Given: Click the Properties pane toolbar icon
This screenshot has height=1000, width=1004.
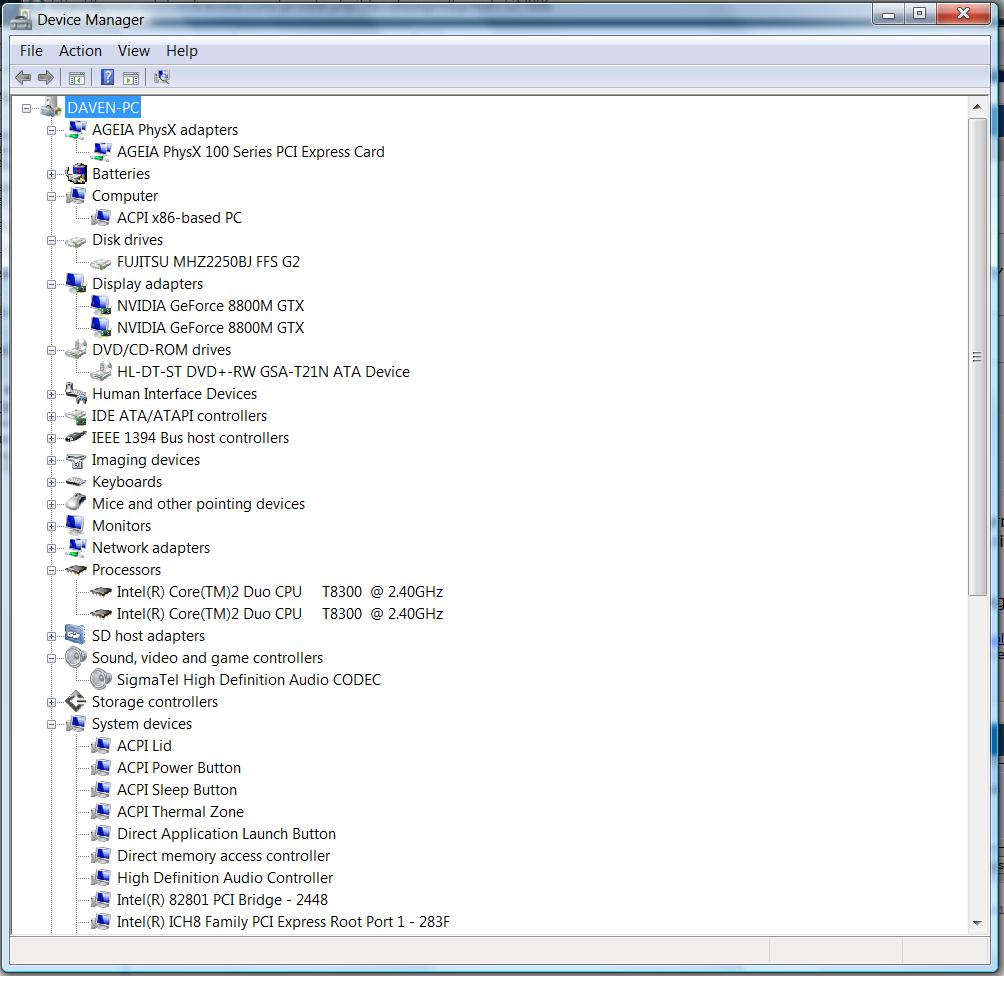Looking at the screenshot, I should 131,78.
